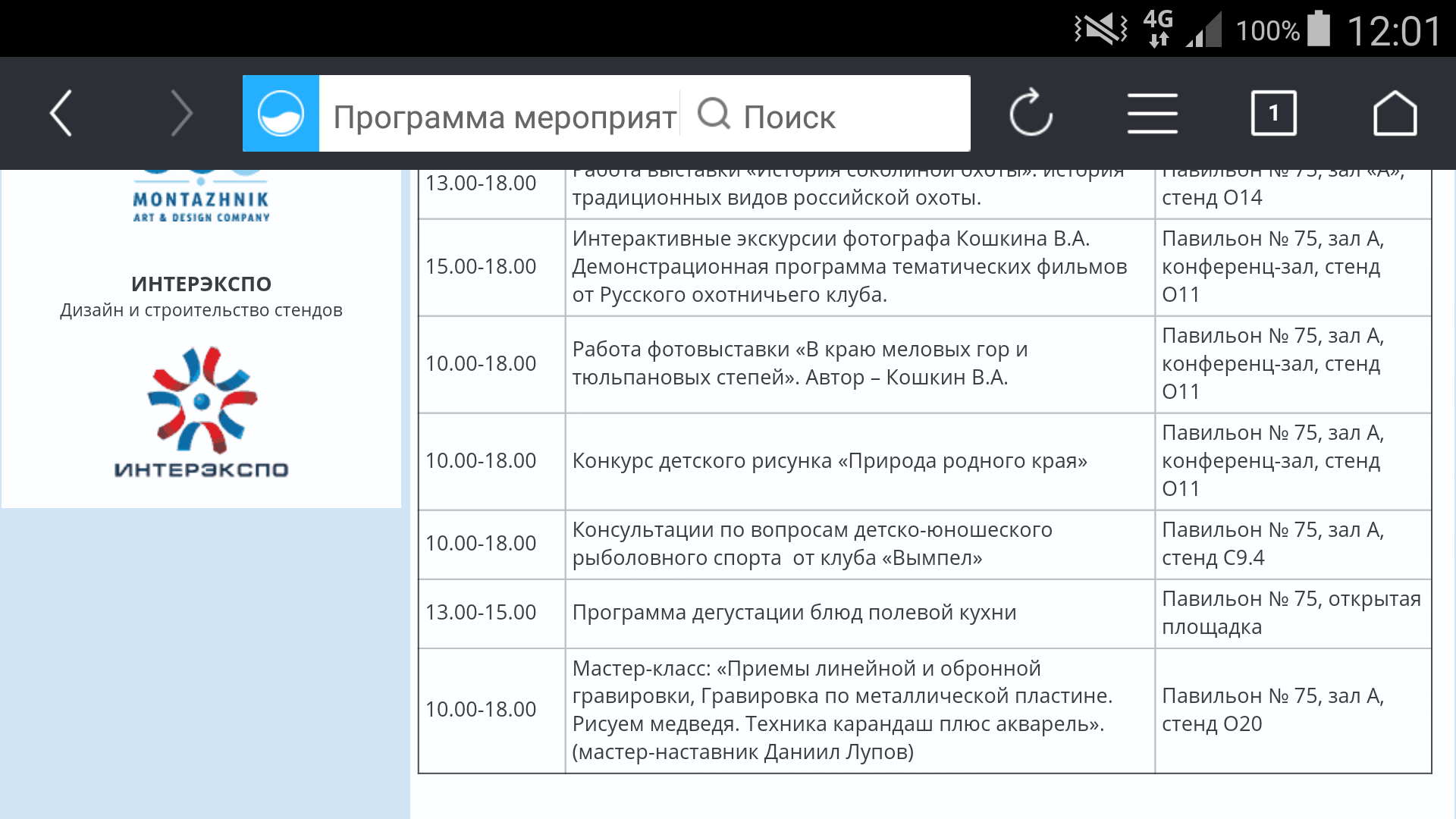Tap the browser back arrow
Screen dimensions: 1456x819
click(61, 114)
